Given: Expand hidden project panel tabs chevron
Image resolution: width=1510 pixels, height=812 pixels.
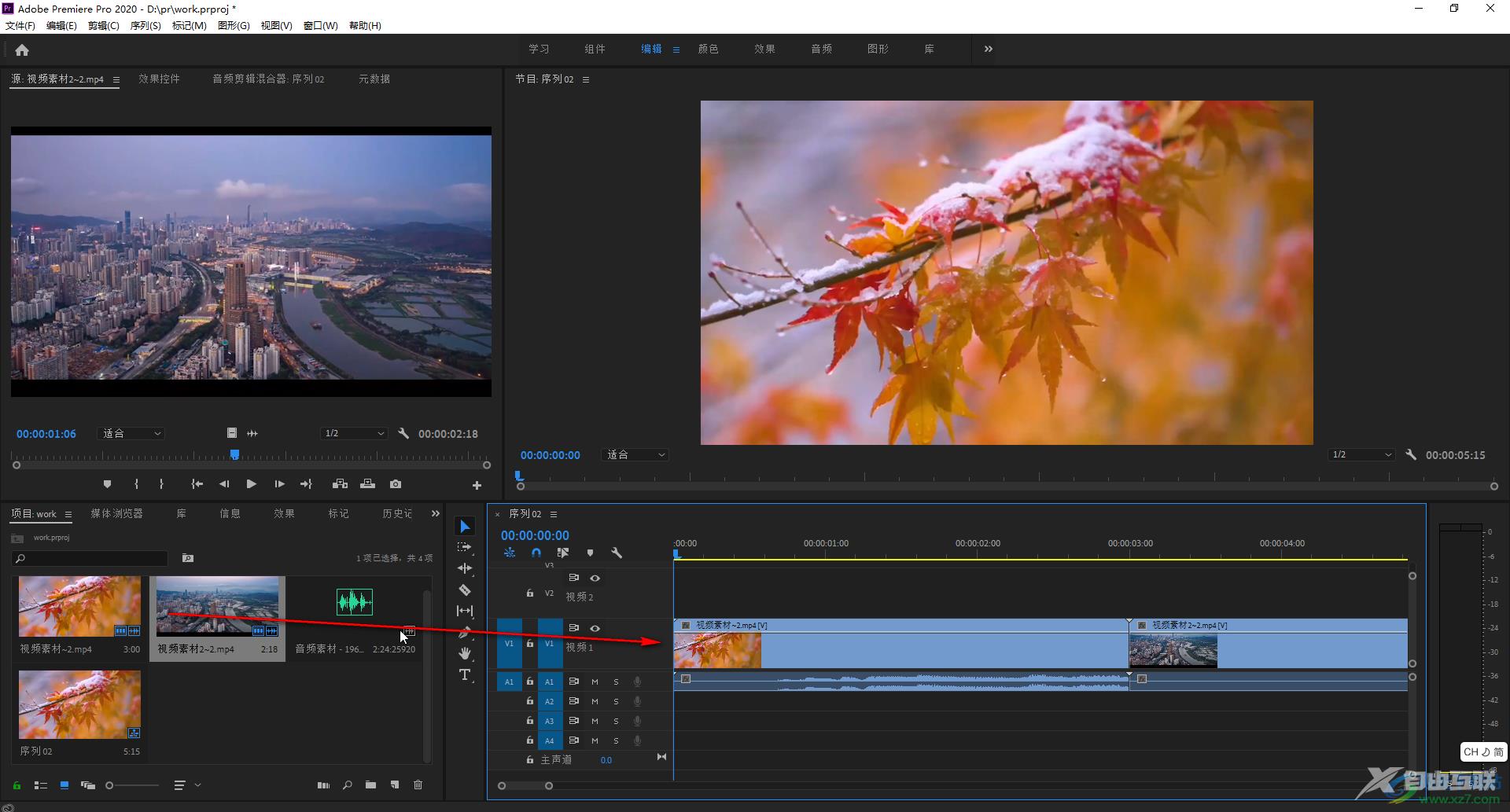Looking at the screenshot, I should (x=435, y=513).
